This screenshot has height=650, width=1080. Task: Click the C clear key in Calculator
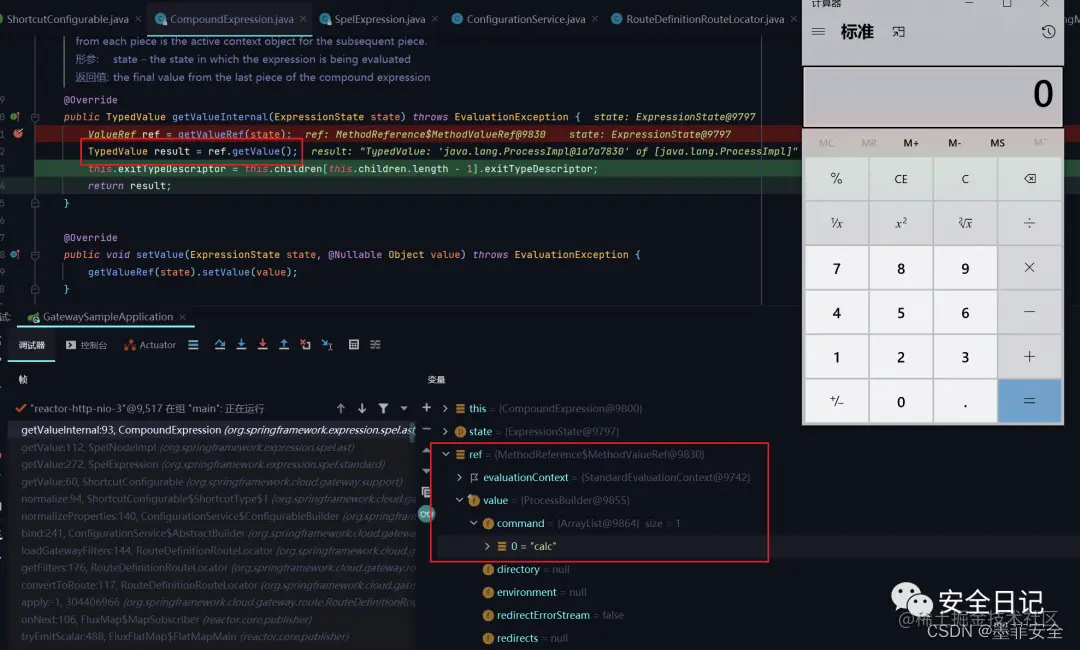(x=965, y=178)
